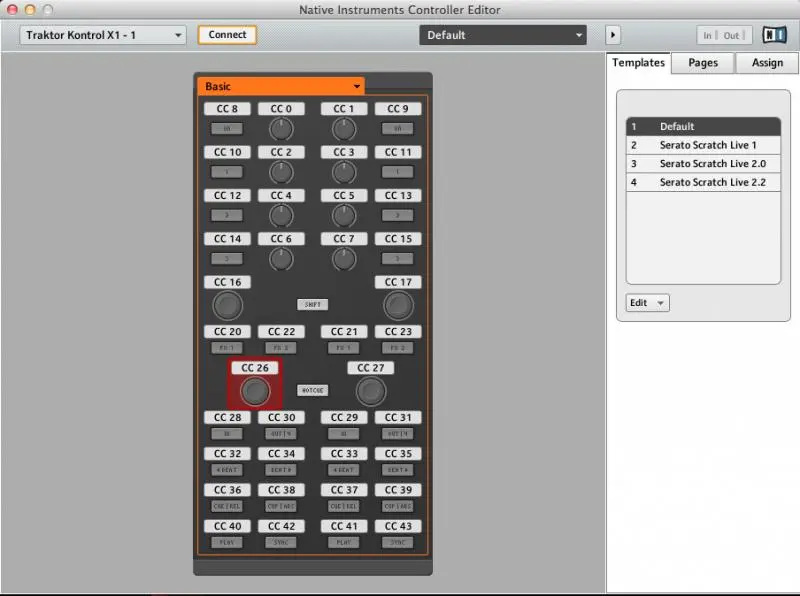Image resolution: width=800 pixels, height=596 pixels.
Task: Switch to the Assign tab
Action: [x=767, y=63]
